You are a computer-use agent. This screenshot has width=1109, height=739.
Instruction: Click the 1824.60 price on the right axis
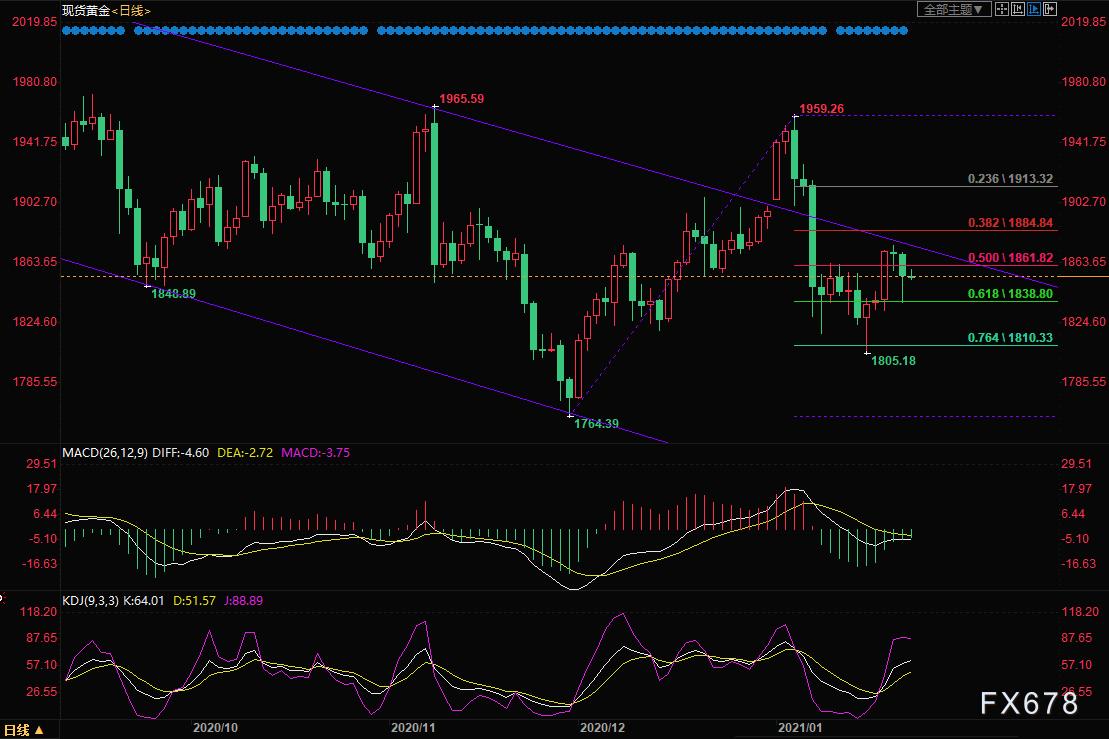1083,322
